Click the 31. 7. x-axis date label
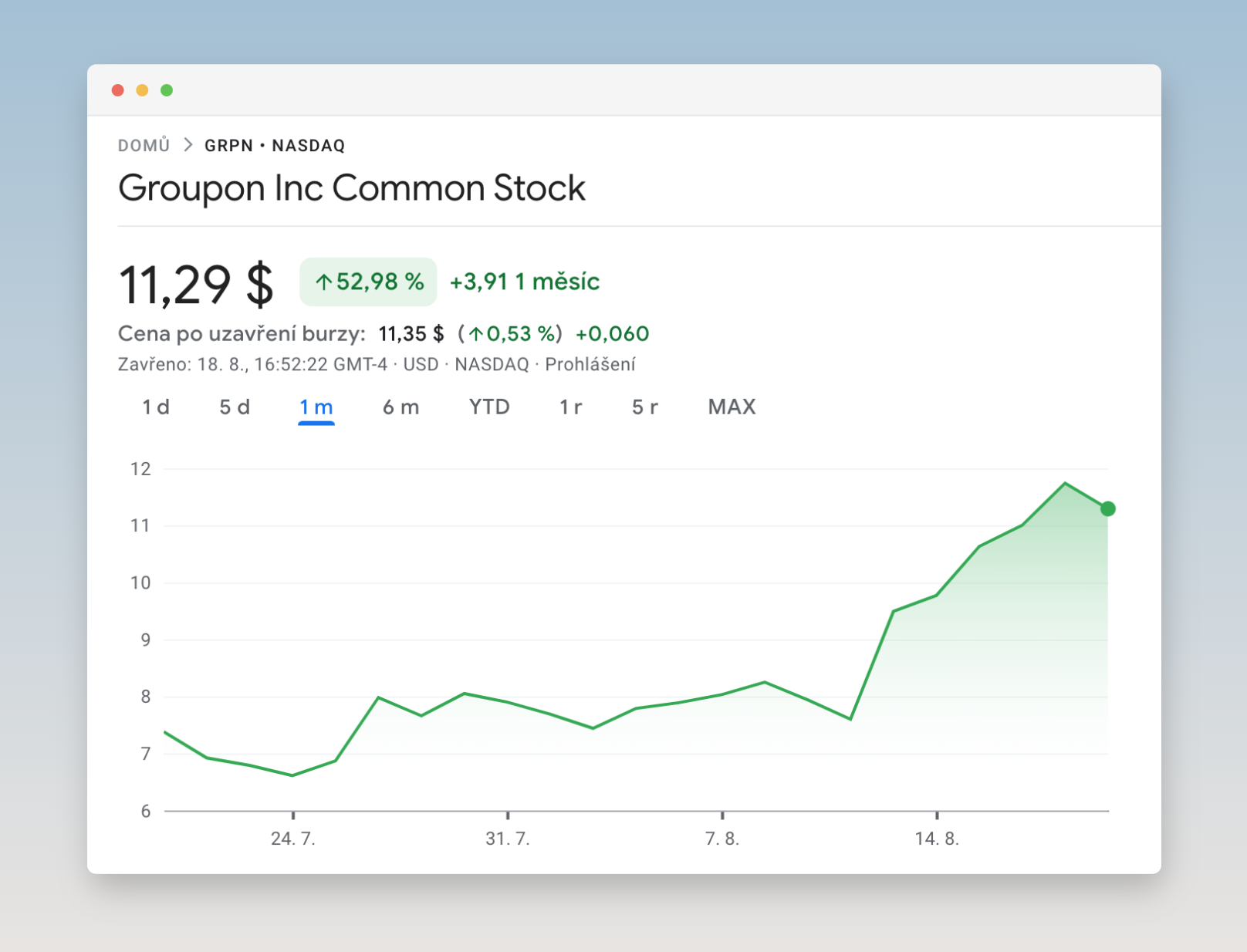Image resolution: width=1247 pixels, height=952 pixels. pos(508,839)
